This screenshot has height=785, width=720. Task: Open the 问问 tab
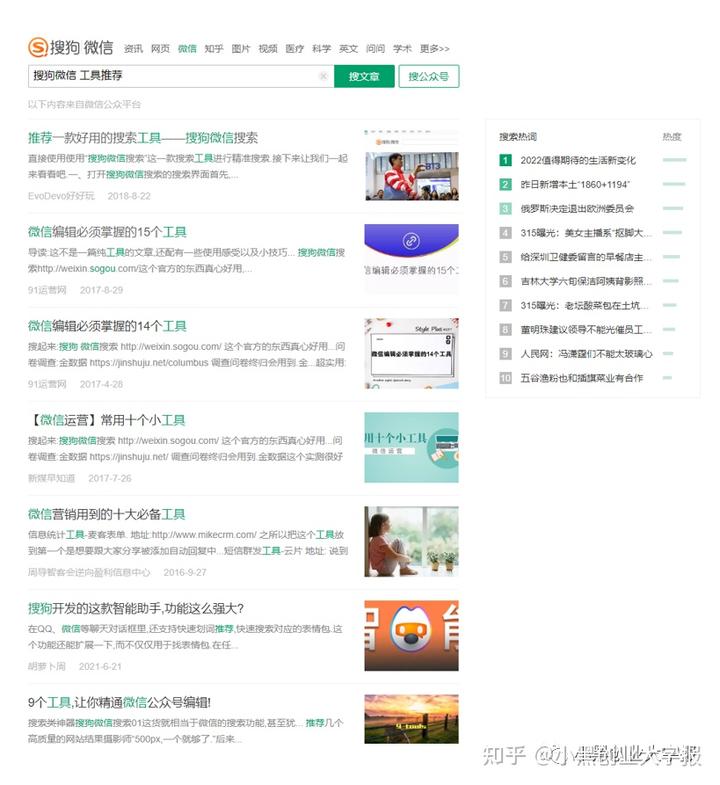coord(376,49)
